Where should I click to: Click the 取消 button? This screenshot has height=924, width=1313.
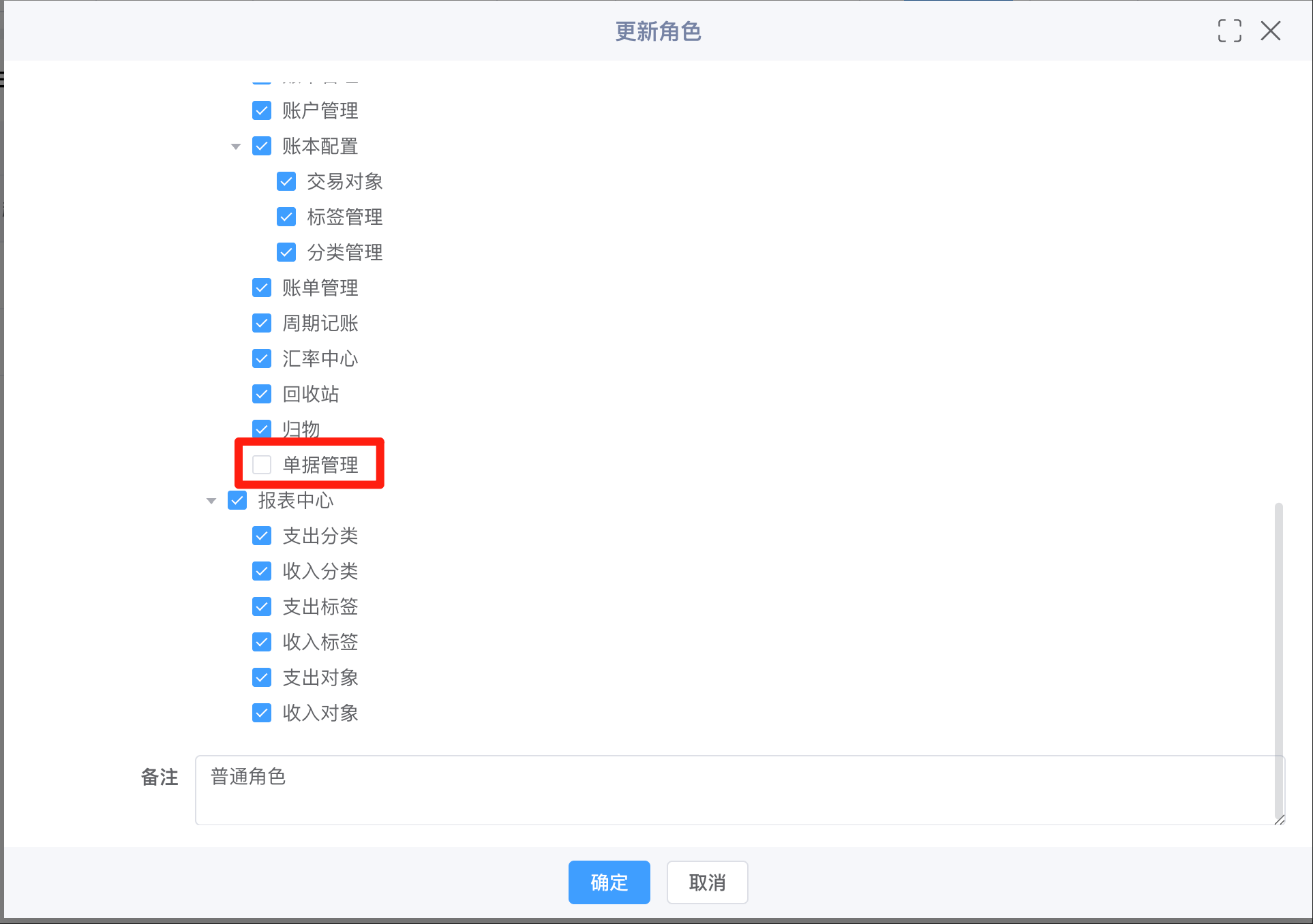pos(707,882)
